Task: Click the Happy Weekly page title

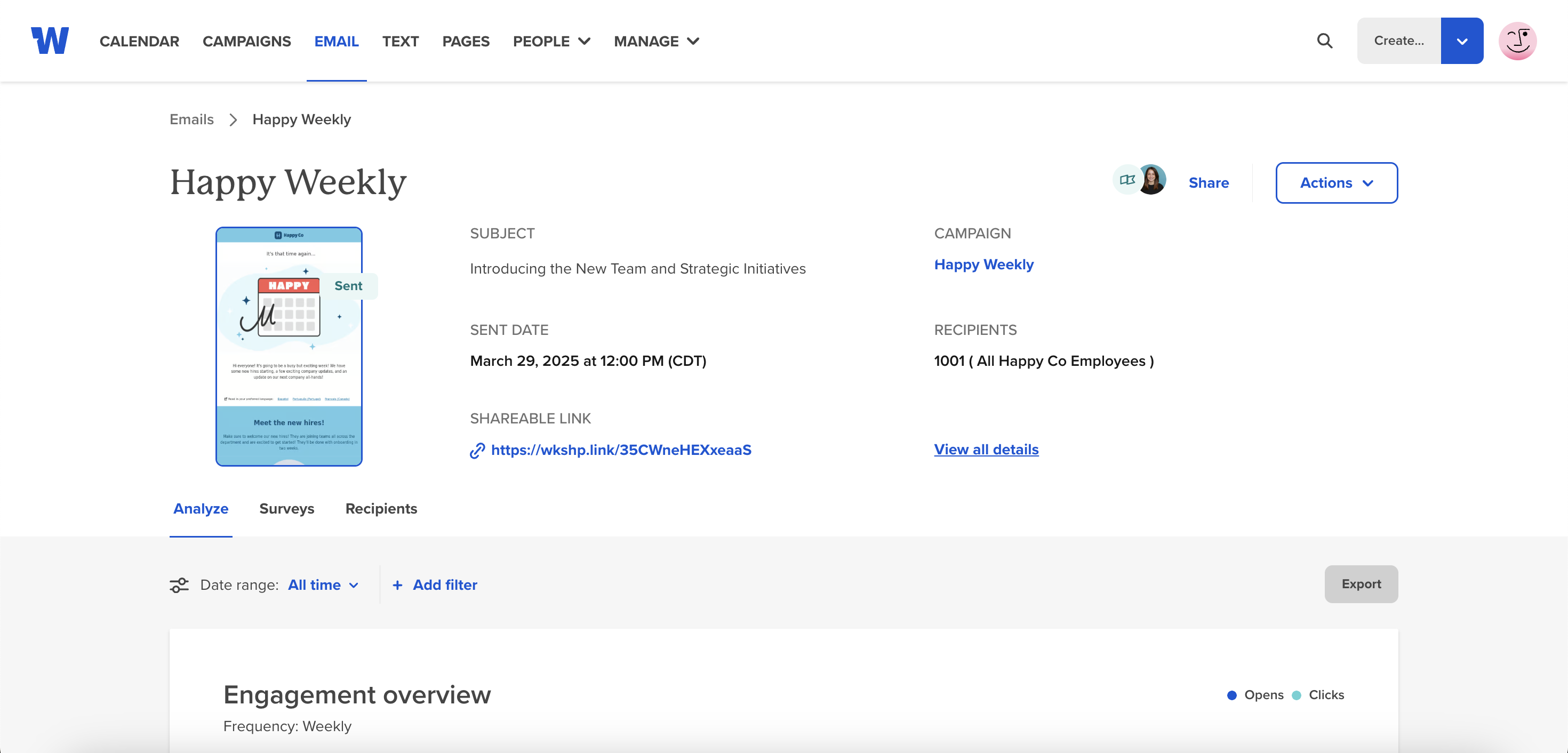Action: point(288,182)
